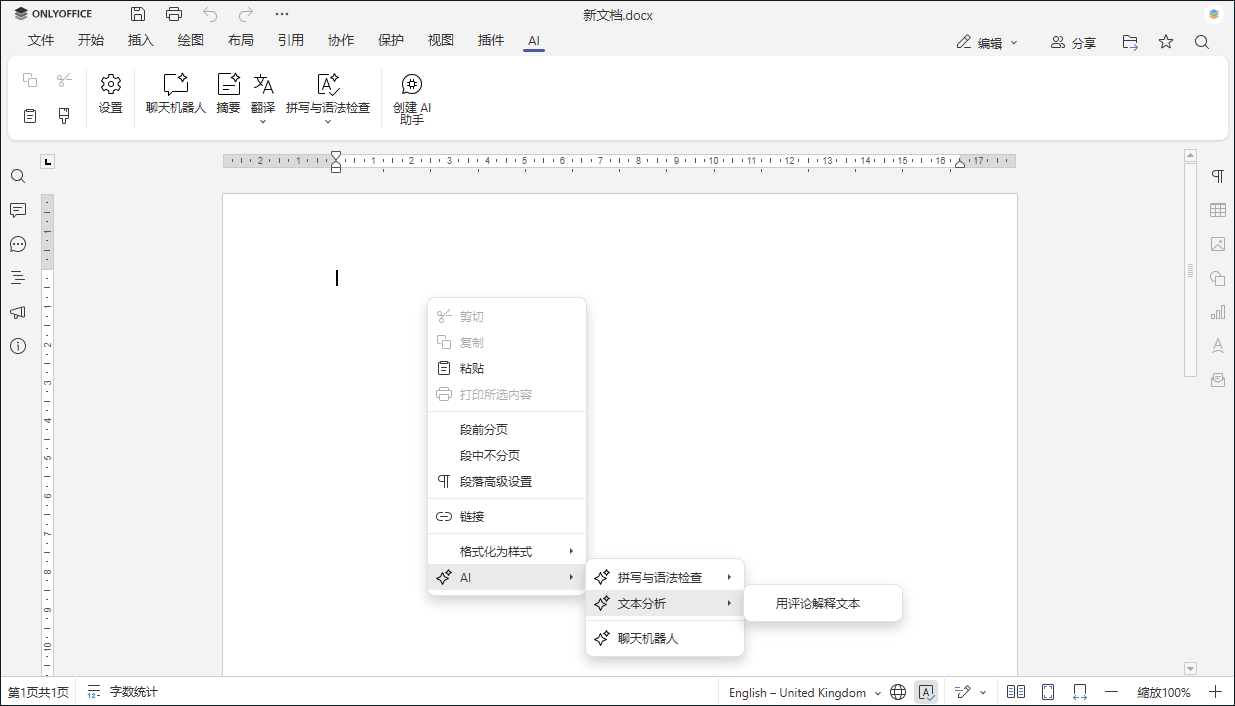
Task: Open the AI 设置 settings
Action: 110,95
